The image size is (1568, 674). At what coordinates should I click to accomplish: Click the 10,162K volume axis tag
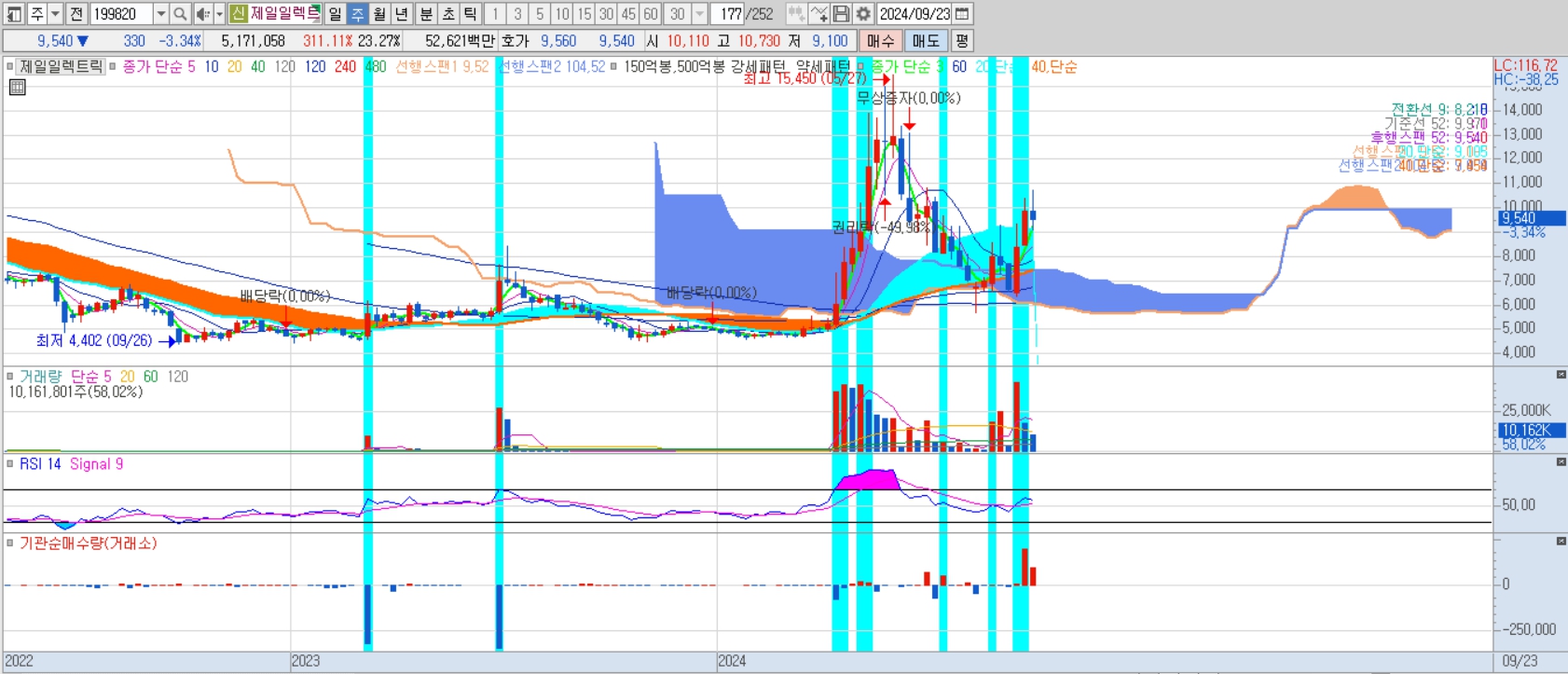[x=1532, y=430]
